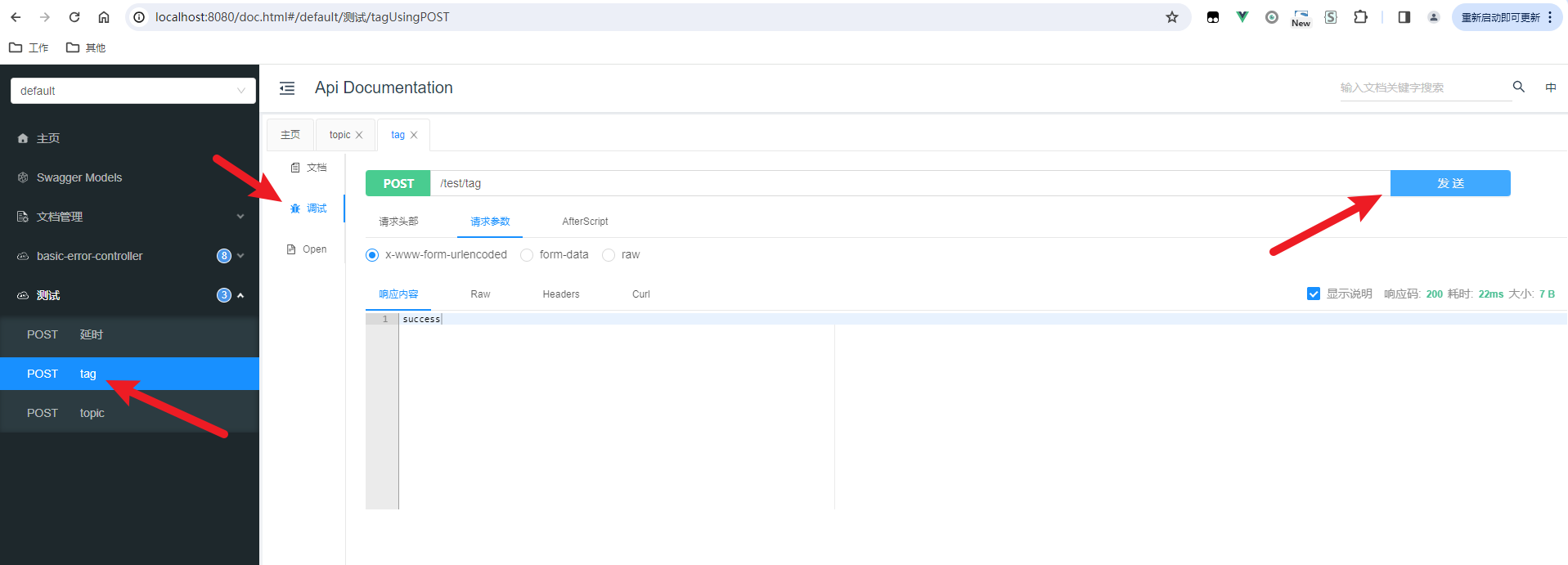This screenshot has width=1568, height=565.
Task: Open the 工作 bookmarks folder
Action: tap(29, 47)
